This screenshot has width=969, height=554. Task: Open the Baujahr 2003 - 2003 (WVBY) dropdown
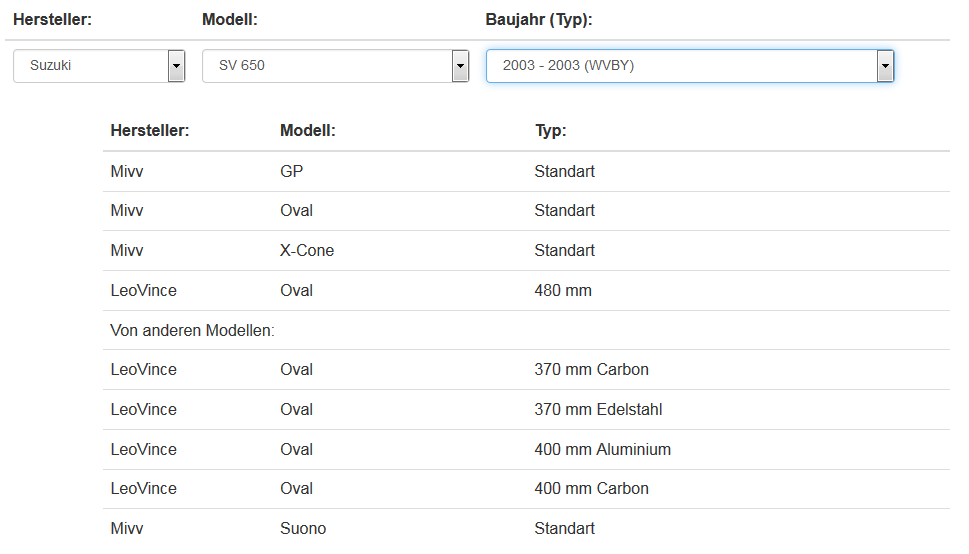pos(688,66)
